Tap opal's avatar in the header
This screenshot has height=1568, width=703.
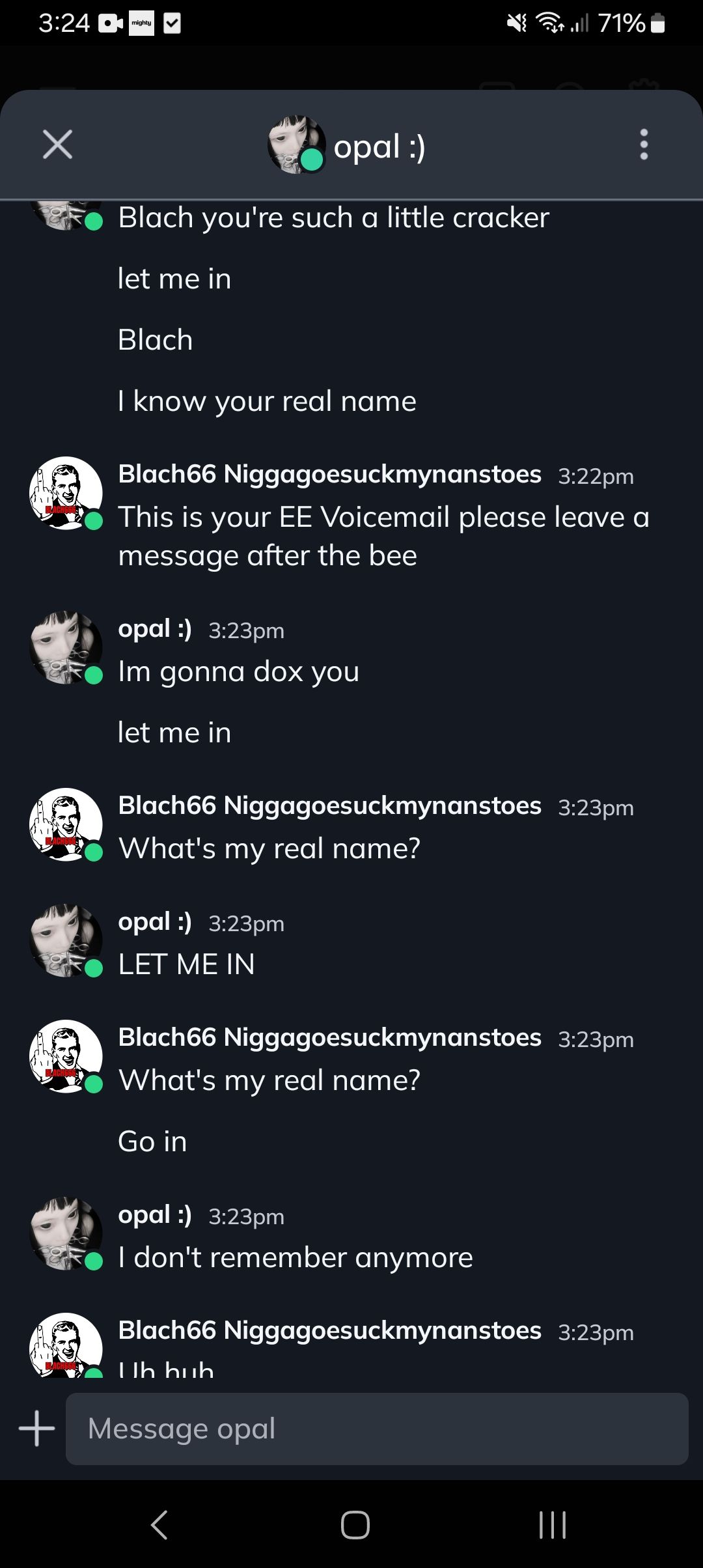point(296,145)
